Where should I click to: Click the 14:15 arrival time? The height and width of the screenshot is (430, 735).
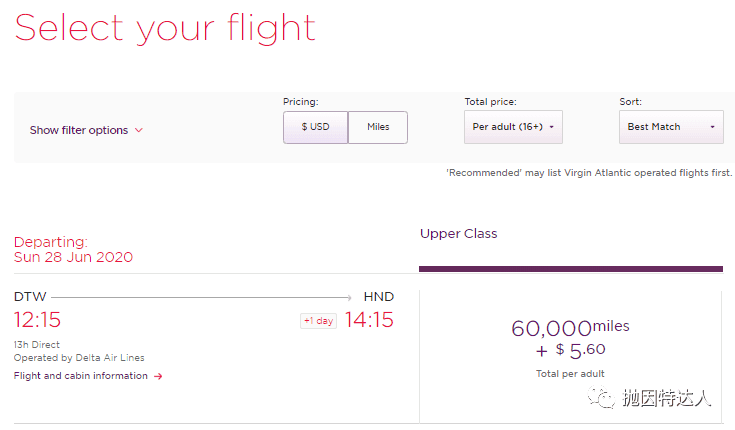tap(369, 320)
